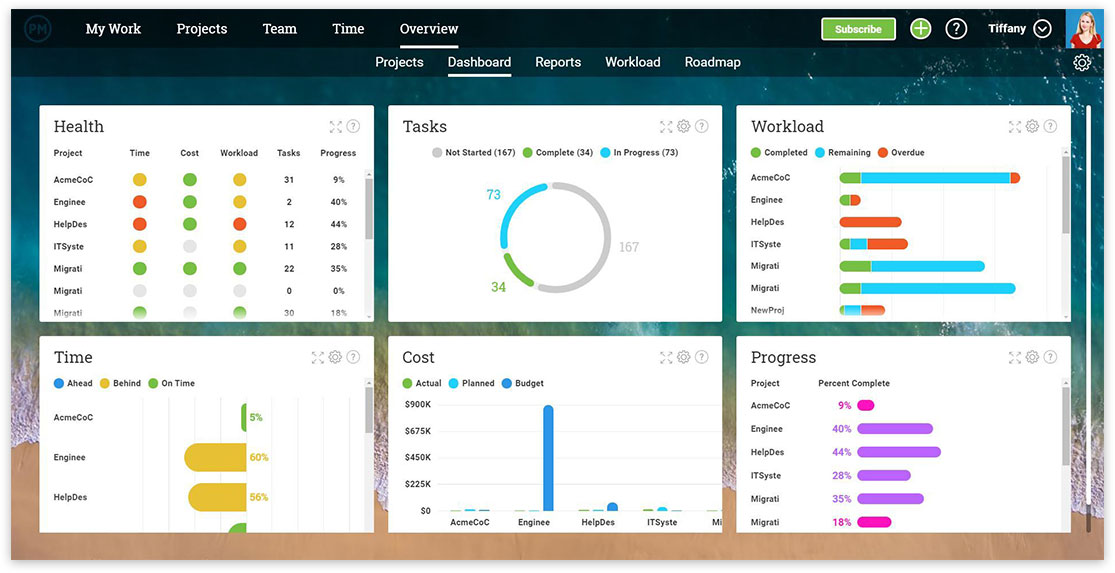Screen dimensions: 1115x573
Task: Switch to the Workload sub-tab
Action: click(633, 62)
